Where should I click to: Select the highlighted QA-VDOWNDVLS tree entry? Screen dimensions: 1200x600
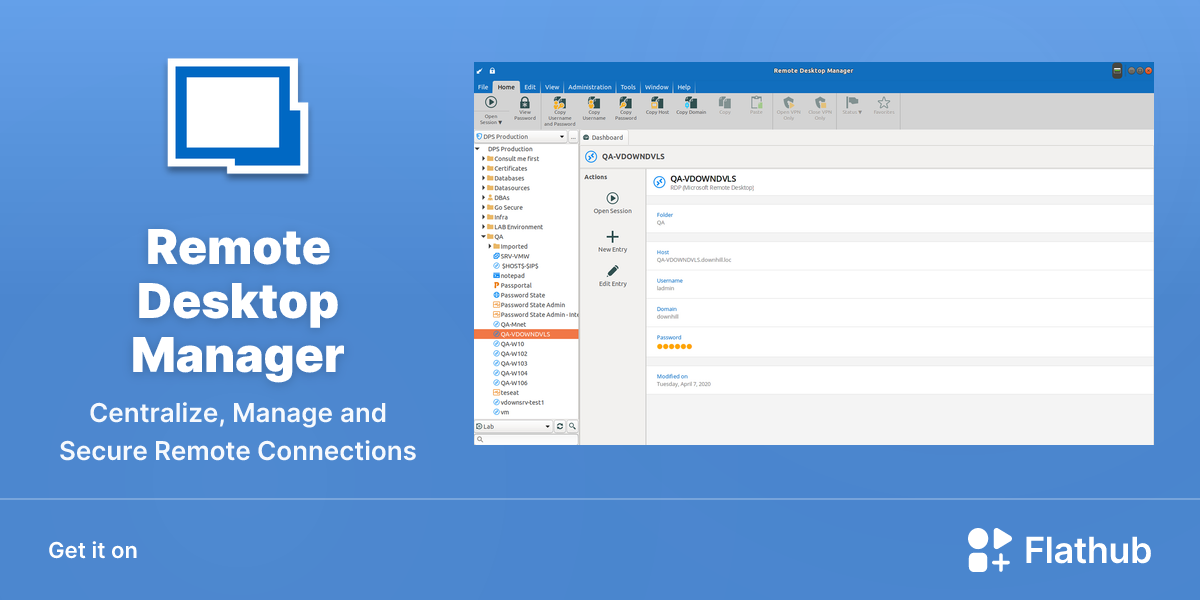(526, 334)
